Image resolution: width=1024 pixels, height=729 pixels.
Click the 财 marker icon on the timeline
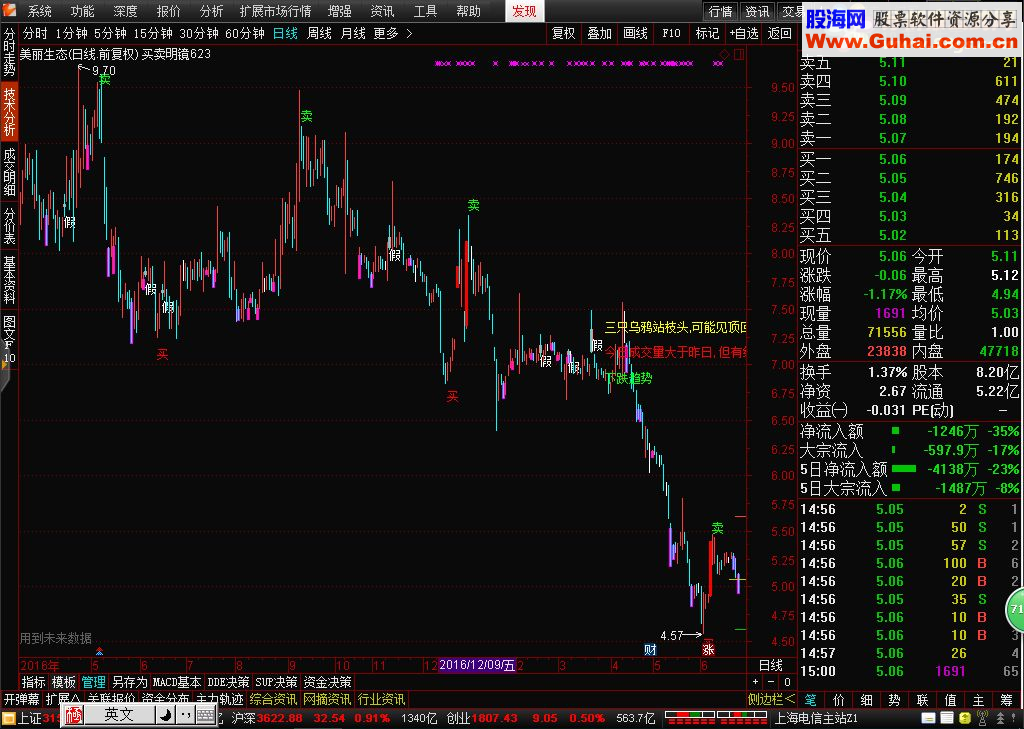pyautogui.click(x=650, y=649)
